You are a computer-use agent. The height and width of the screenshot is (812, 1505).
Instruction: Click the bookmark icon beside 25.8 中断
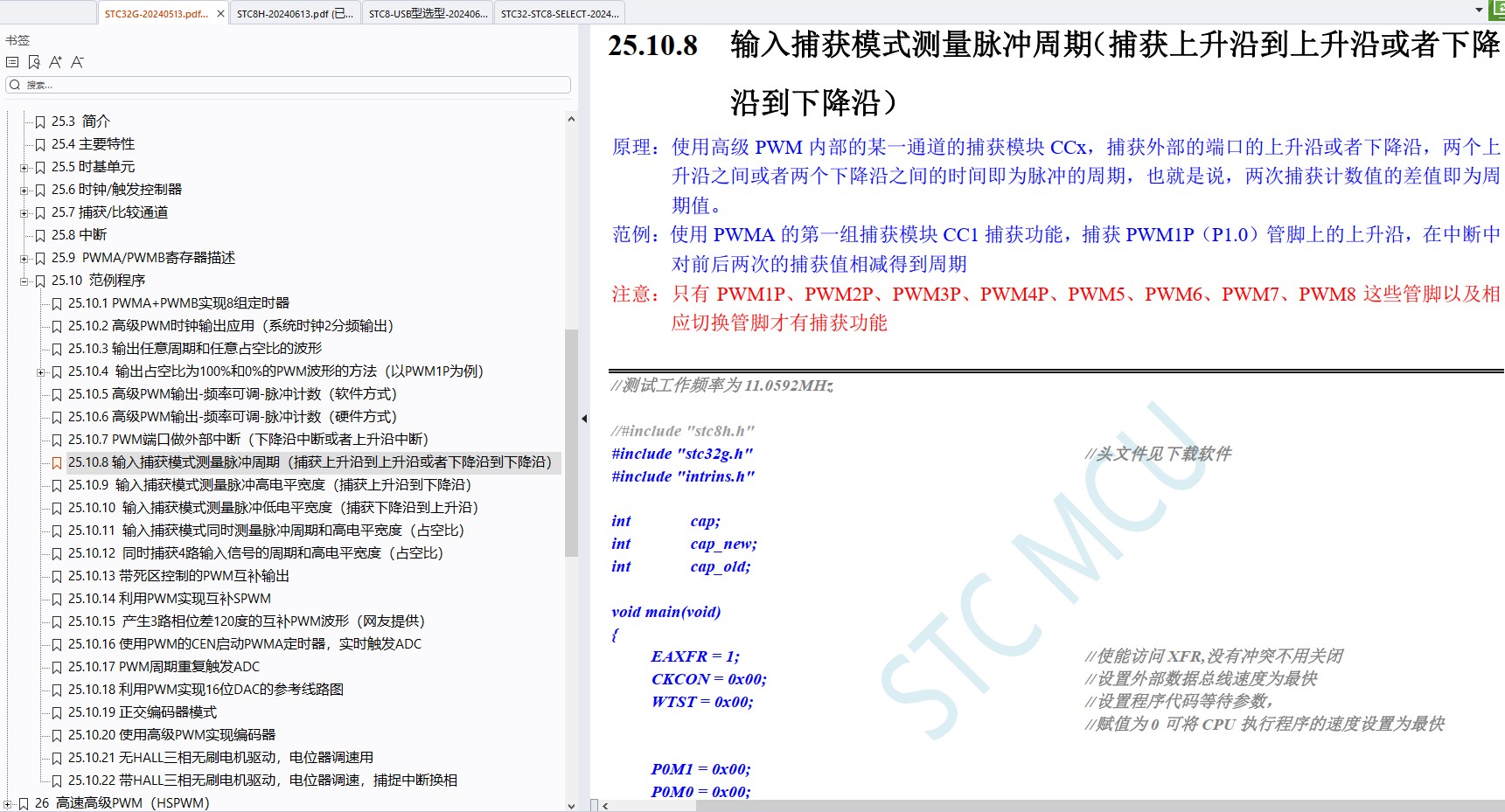click(x=40, y=235)
